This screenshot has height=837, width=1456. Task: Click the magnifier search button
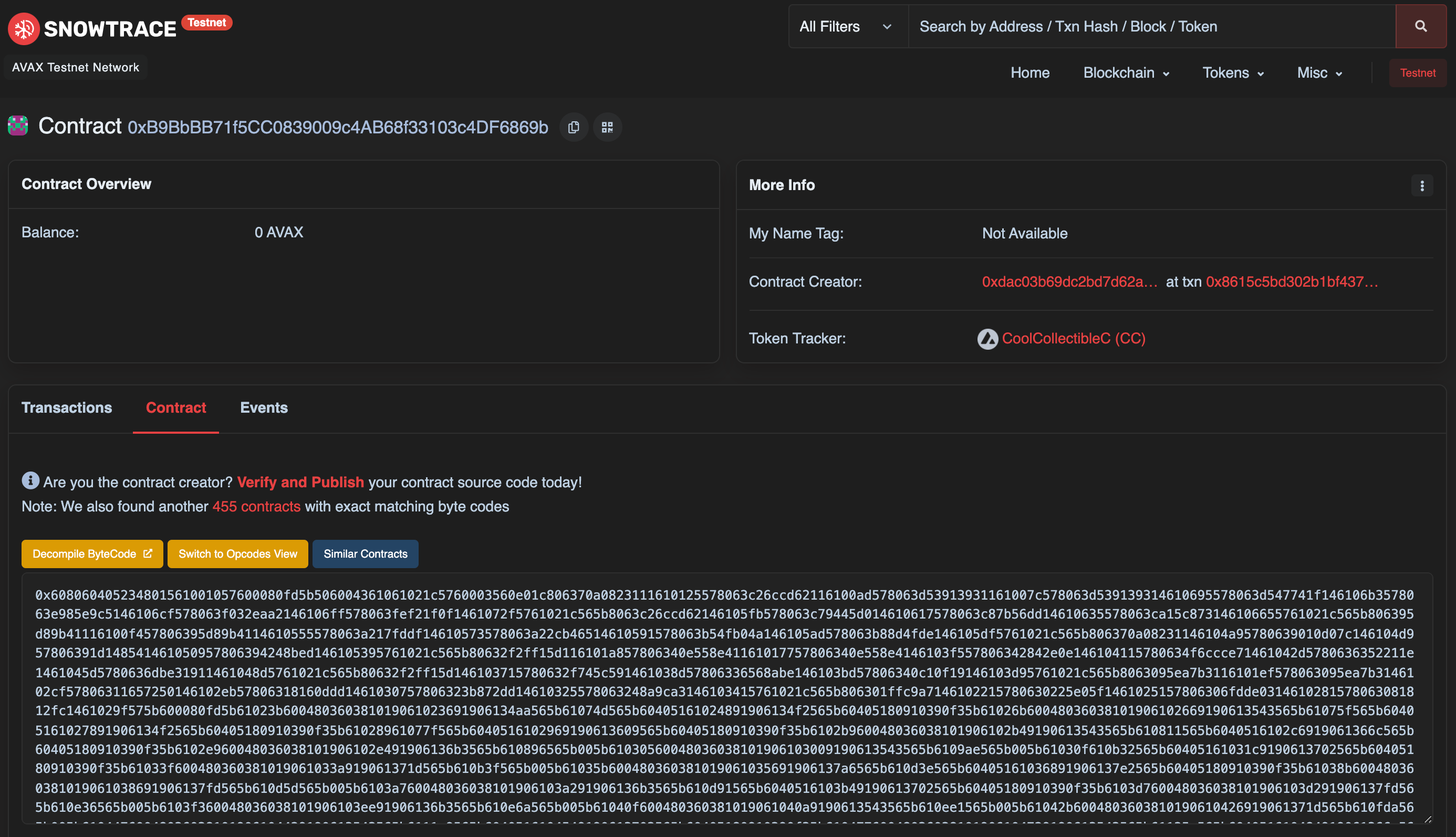(x=1420, y=26)
